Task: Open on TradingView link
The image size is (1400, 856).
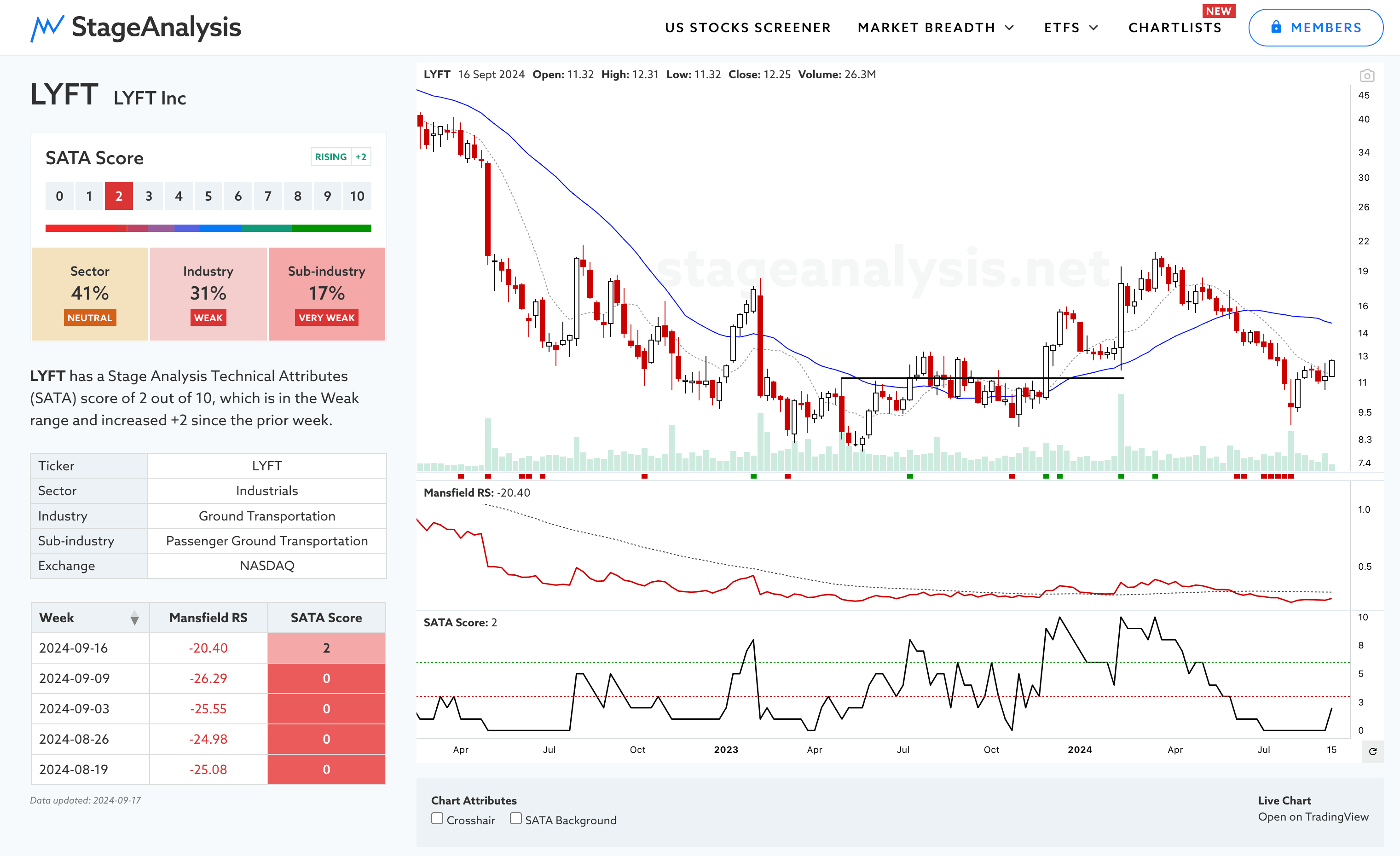Action: click(1313, 816)
